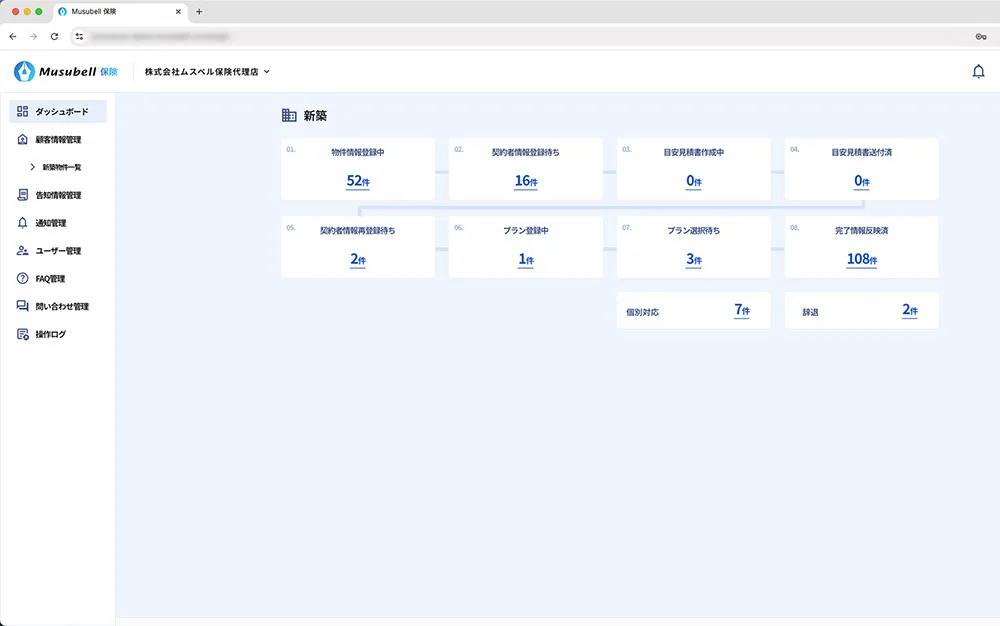Click the ユーザー管理 people icon
The height and width of the screenshot is (626, 1000).
click(23, 251)
